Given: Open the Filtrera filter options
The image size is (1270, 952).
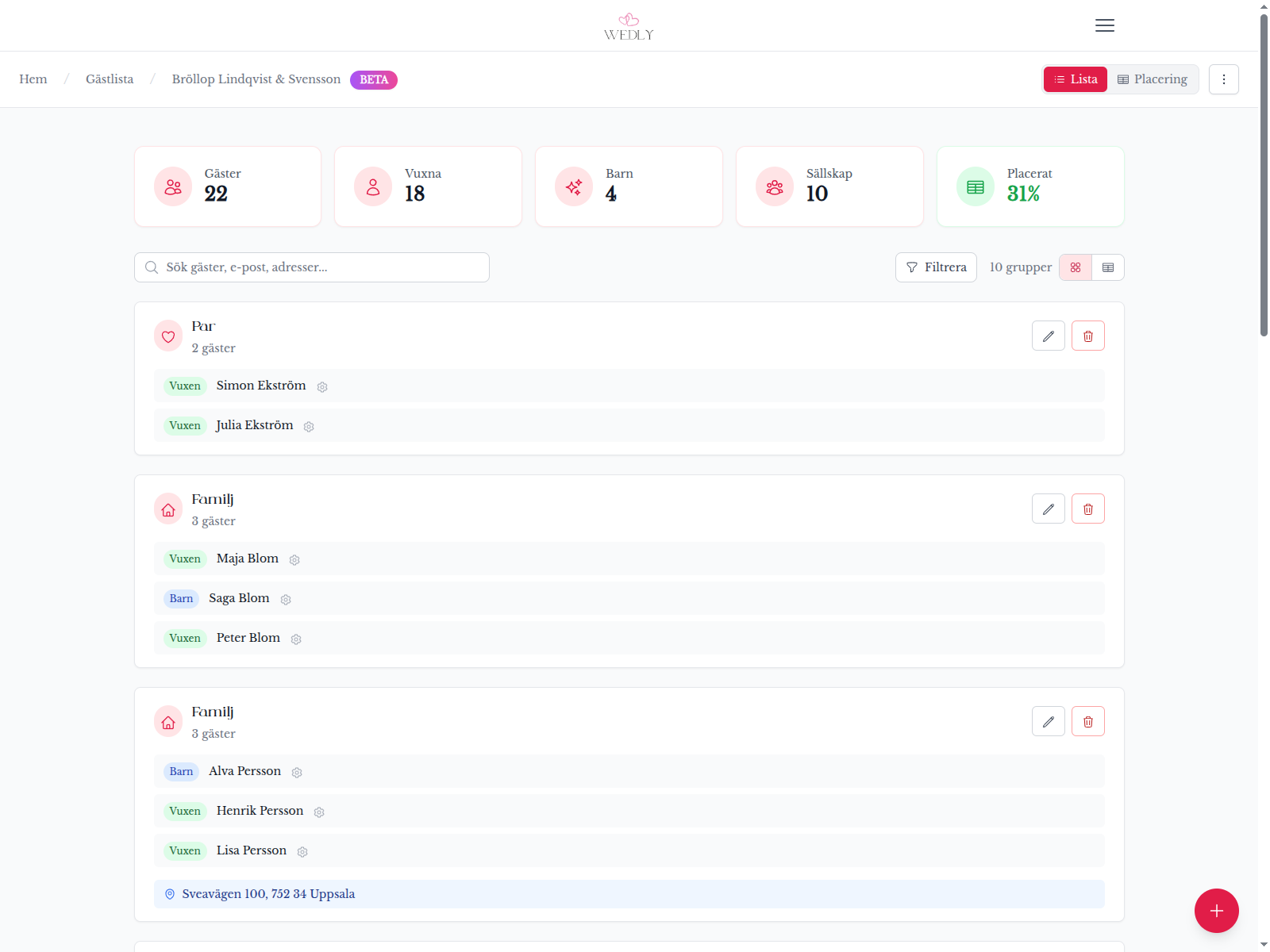Looking at the screenshot, I should 936,268.
